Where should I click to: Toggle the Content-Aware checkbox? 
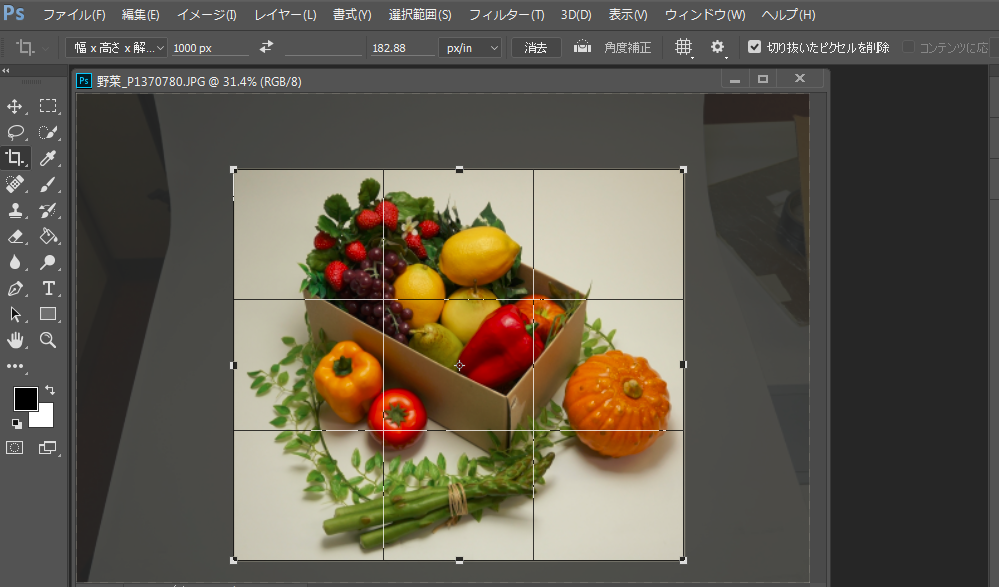click(909, 47)
